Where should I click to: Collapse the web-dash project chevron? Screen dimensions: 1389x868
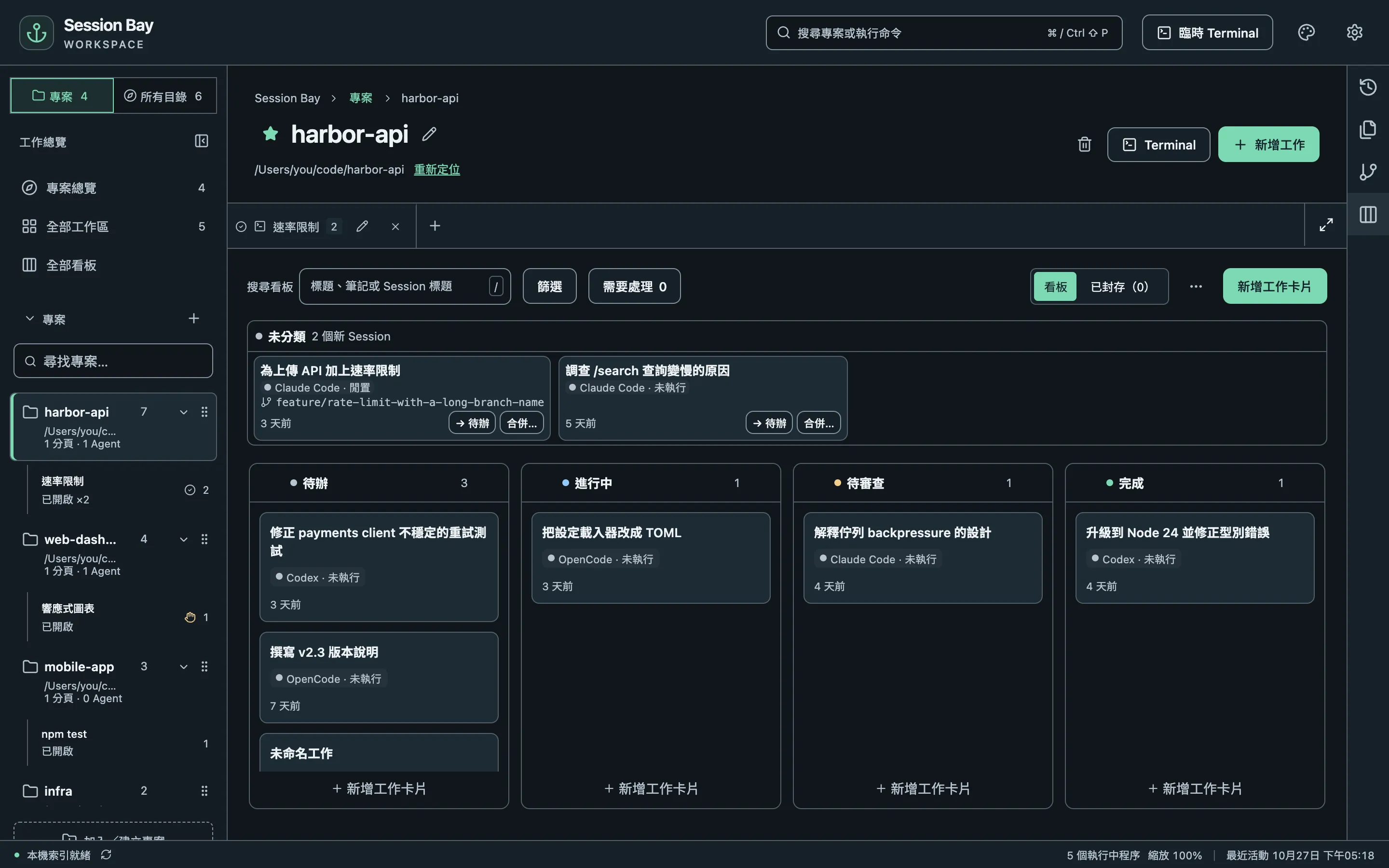[x=184, y=539]
